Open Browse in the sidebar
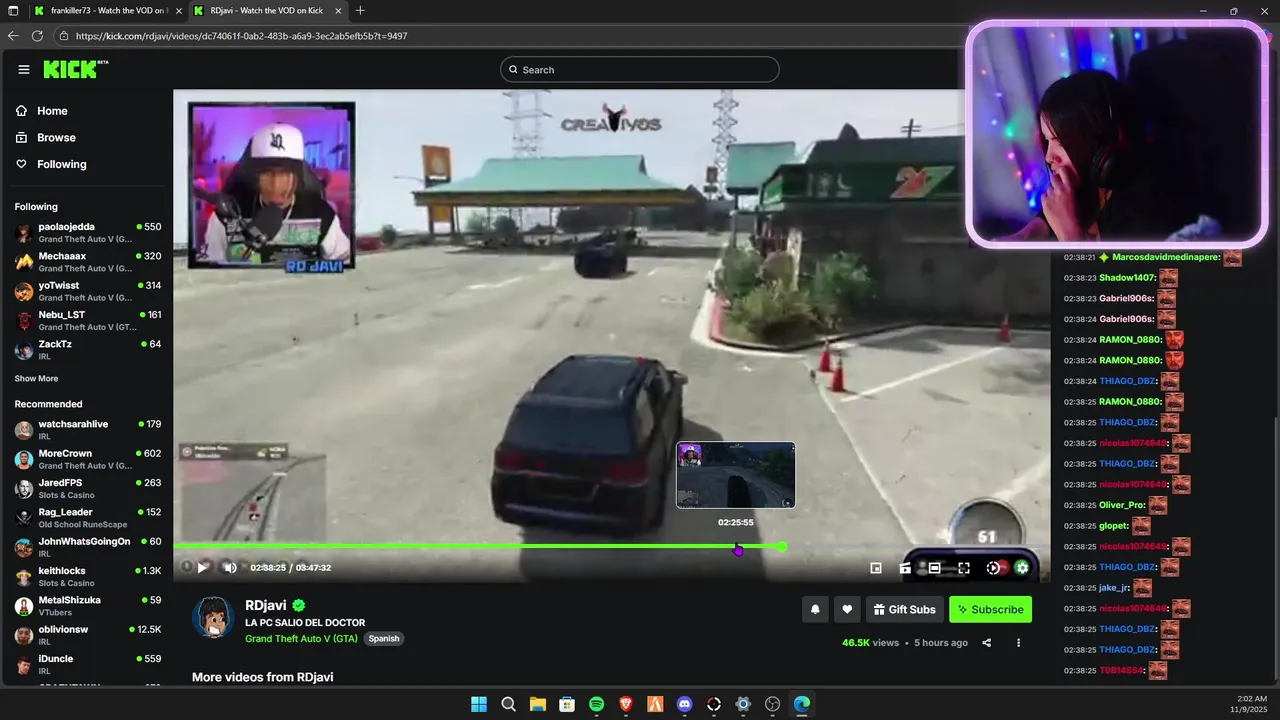1280x720 pixels. 56,137
